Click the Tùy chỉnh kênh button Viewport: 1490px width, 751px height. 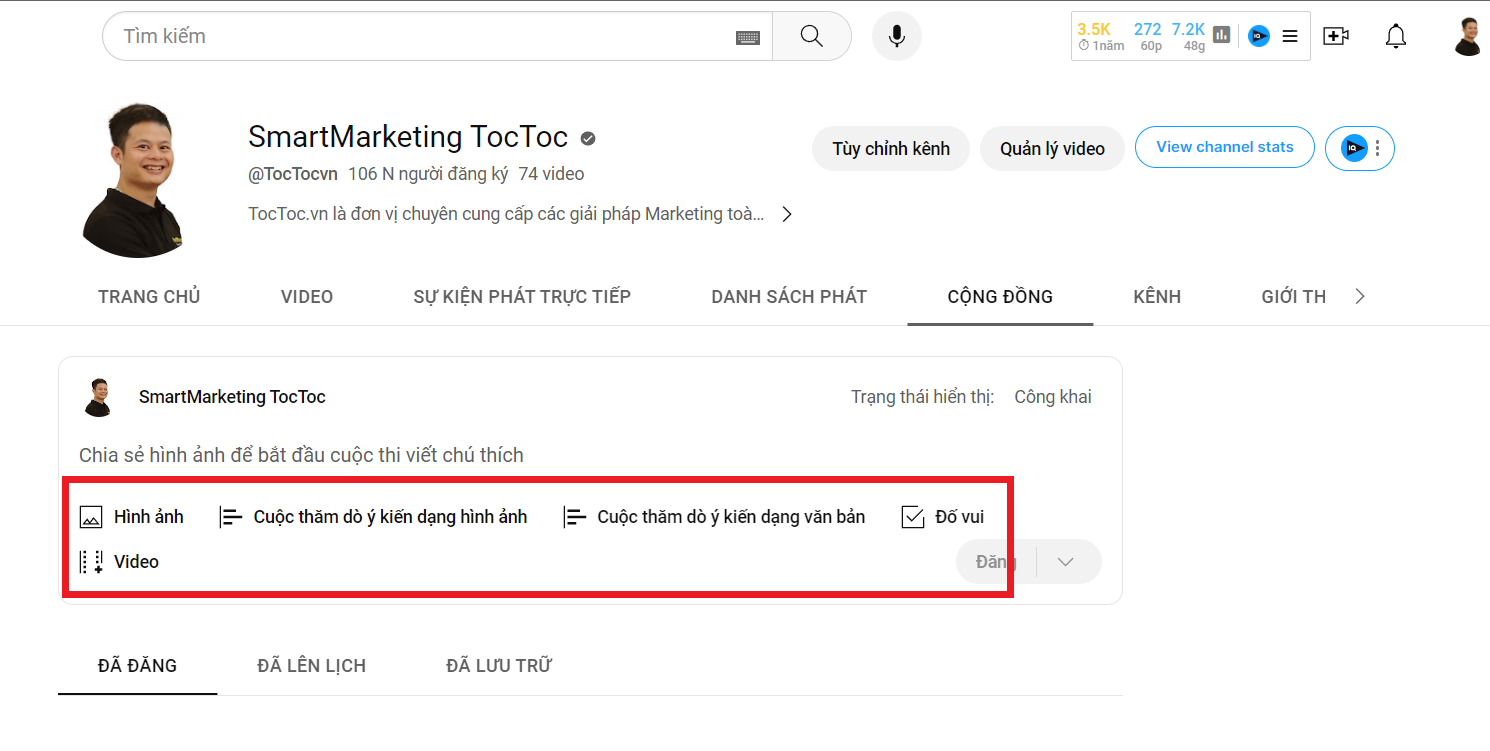coord(890,149)
